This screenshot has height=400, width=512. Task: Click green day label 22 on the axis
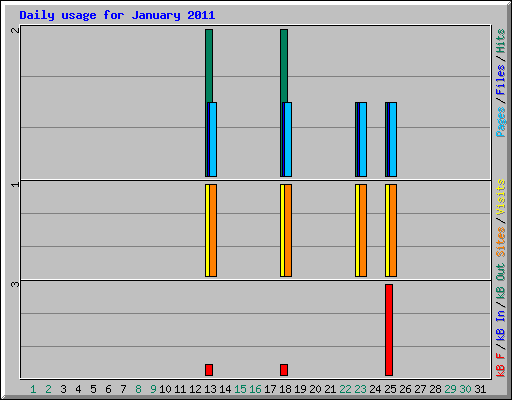tap(345, 389)
